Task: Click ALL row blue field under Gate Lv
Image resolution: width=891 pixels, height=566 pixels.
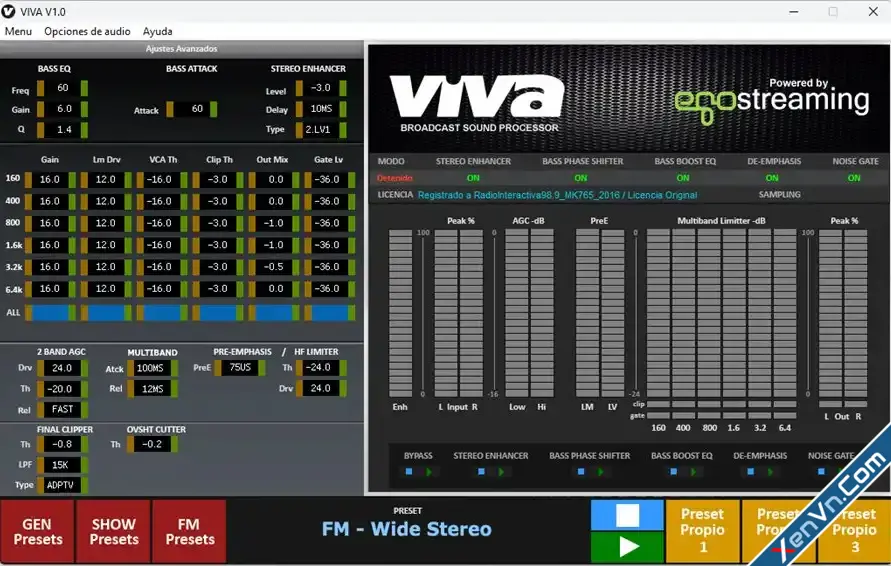Action: coord(330,313)
